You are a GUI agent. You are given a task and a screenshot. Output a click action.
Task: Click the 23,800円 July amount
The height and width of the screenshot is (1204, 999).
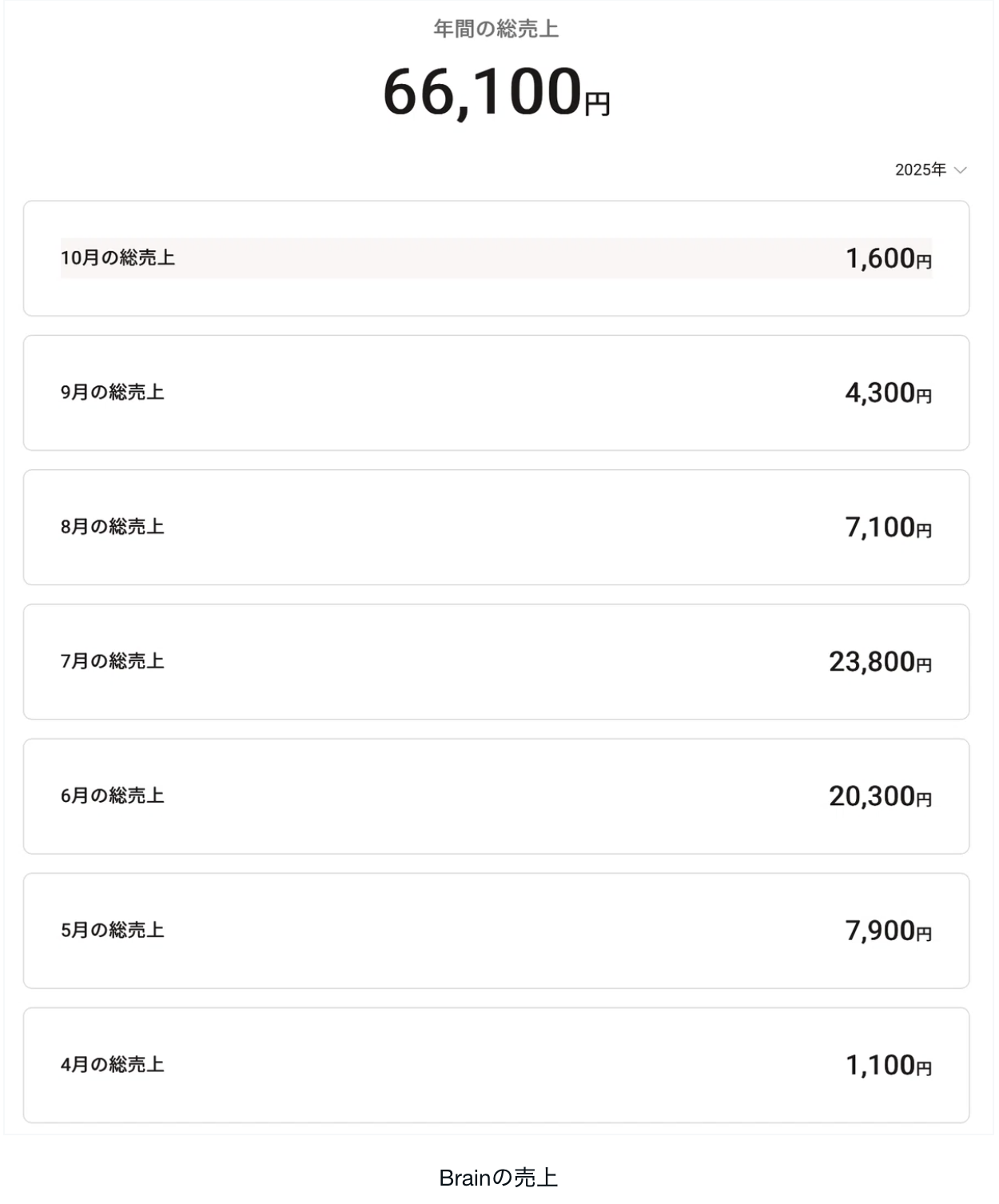point(880,661)
